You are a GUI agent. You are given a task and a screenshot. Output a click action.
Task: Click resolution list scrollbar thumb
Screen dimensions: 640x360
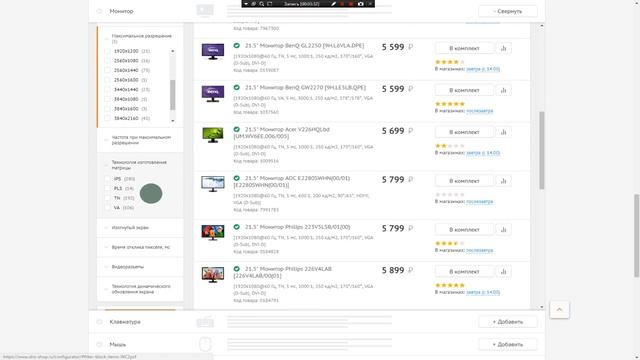[173, 95]
